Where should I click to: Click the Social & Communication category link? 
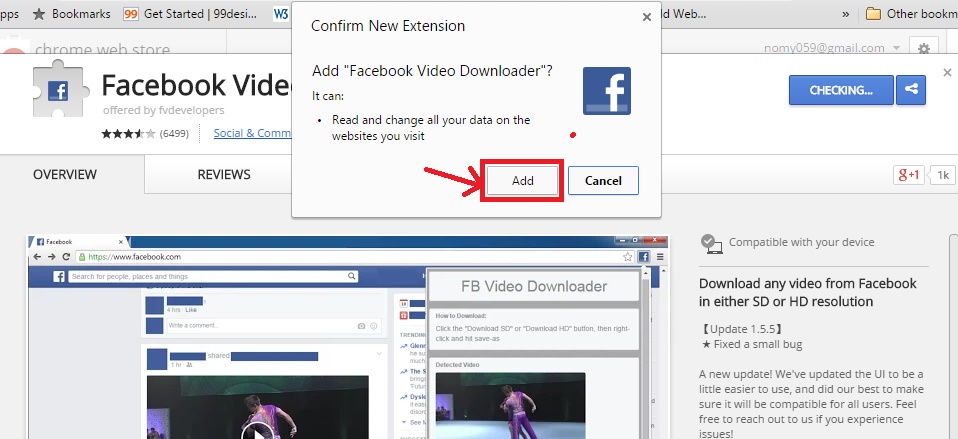tap(252, 133)
